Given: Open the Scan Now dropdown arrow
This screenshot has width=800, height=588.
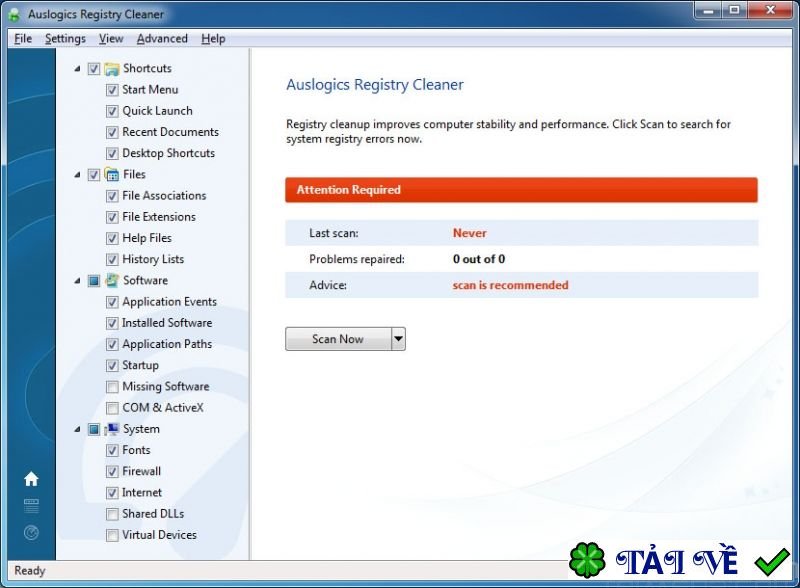Looking at the screenshot, I should tap(398, 339).
